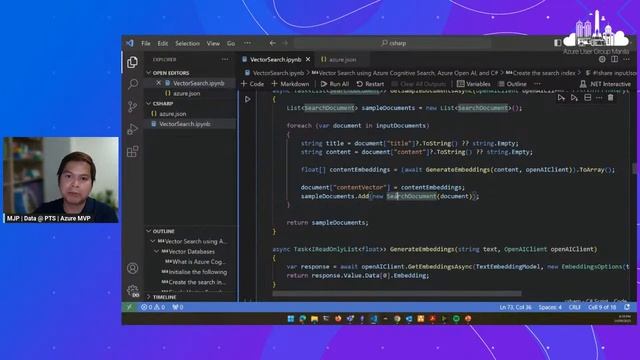Run the current notebook cell
Screen dimensions: 640x360
[x=247, y=99]
